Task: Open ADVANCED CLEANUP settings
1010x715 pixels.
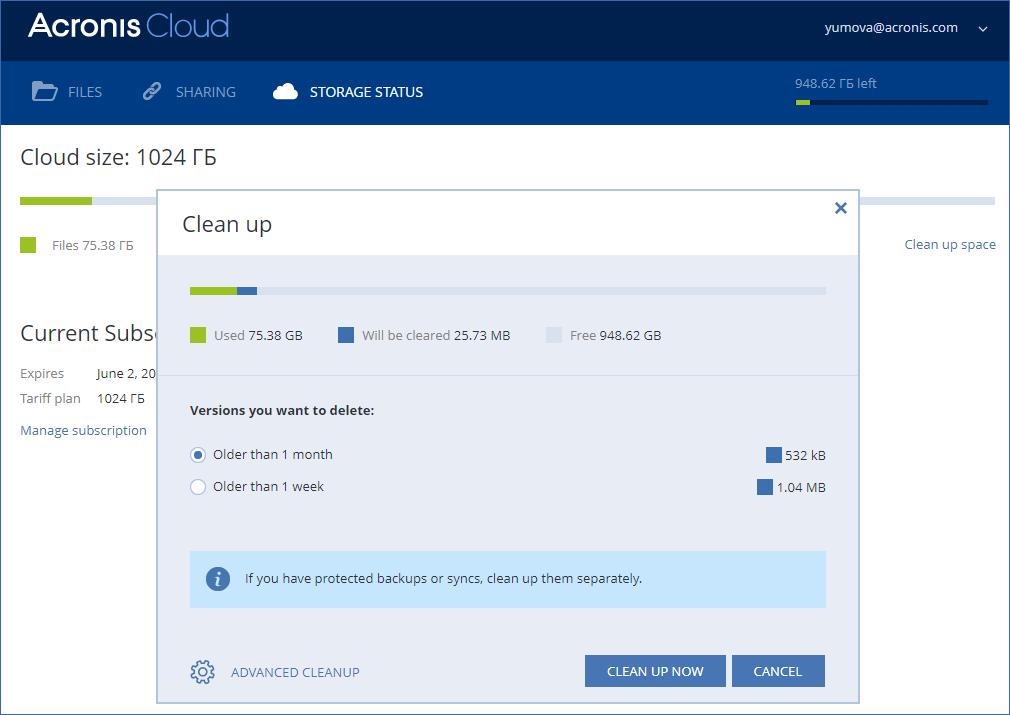Action: click(296, 672)
